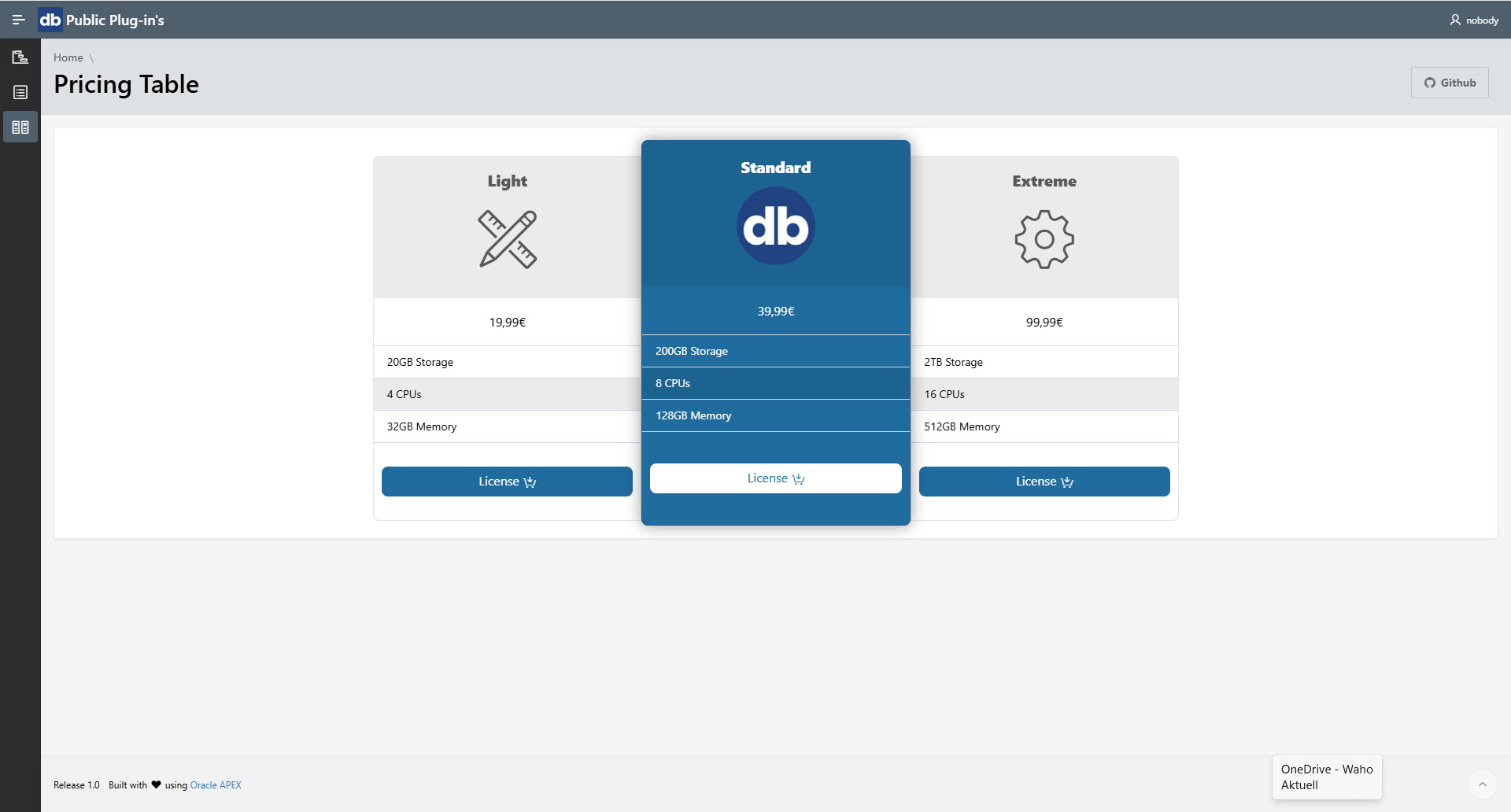Click the Public Plug-in's app title
This screenshot has width=1511, height=812.
pos(115,20)
